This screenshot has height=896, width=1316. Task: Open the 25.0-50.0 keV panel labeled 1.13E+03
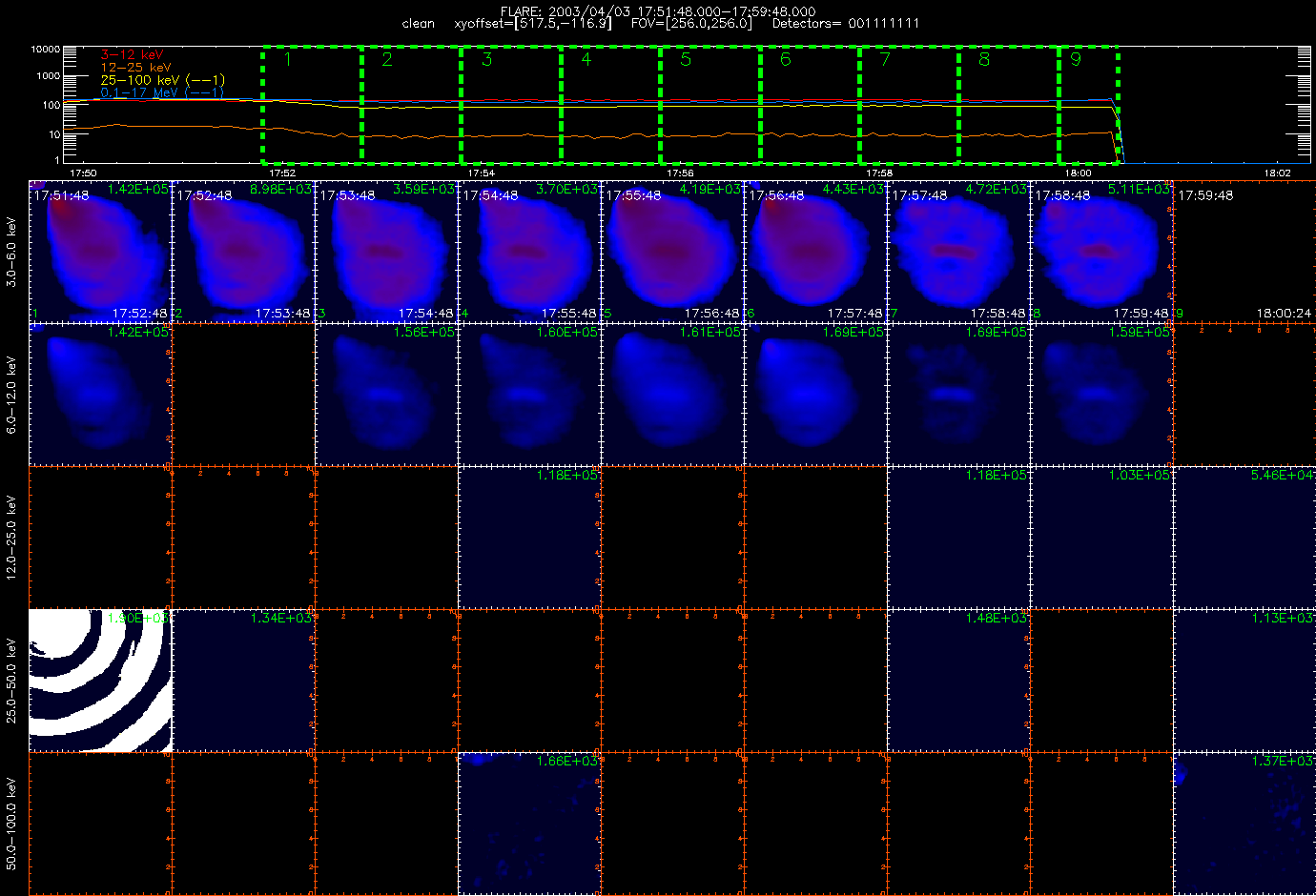tap(1245, 681)
